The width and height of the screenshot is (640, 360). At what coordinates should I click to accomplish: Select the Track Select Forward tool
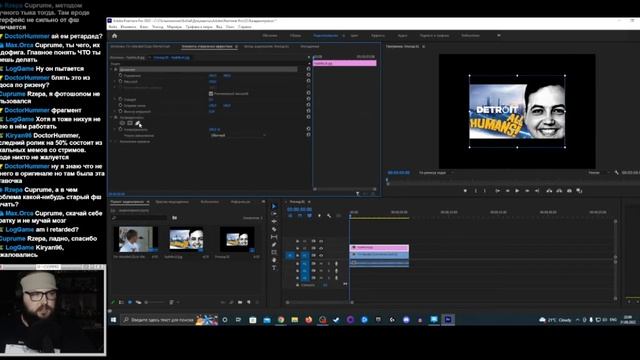pos(274,214)
